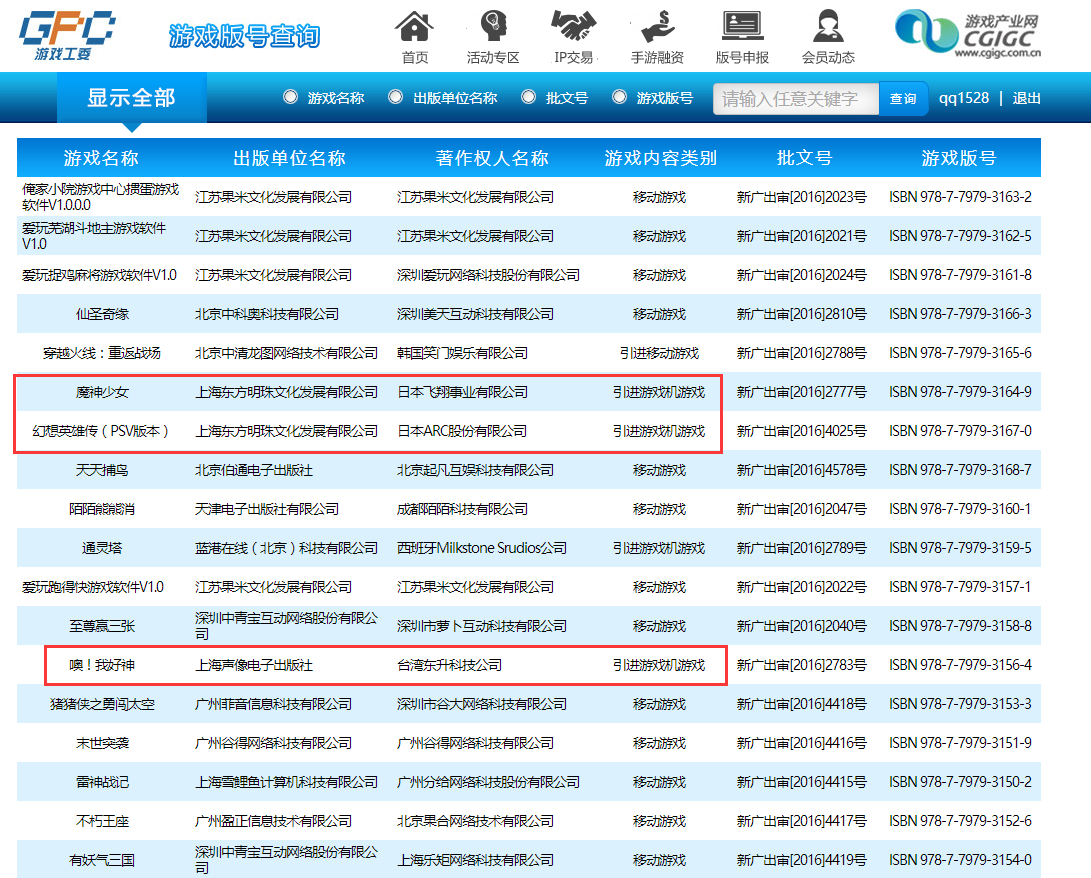This screenshot has width=1091, height=878.
Task: Click the GPC 游戏工委 logo
Action: (x=67, y=35)
